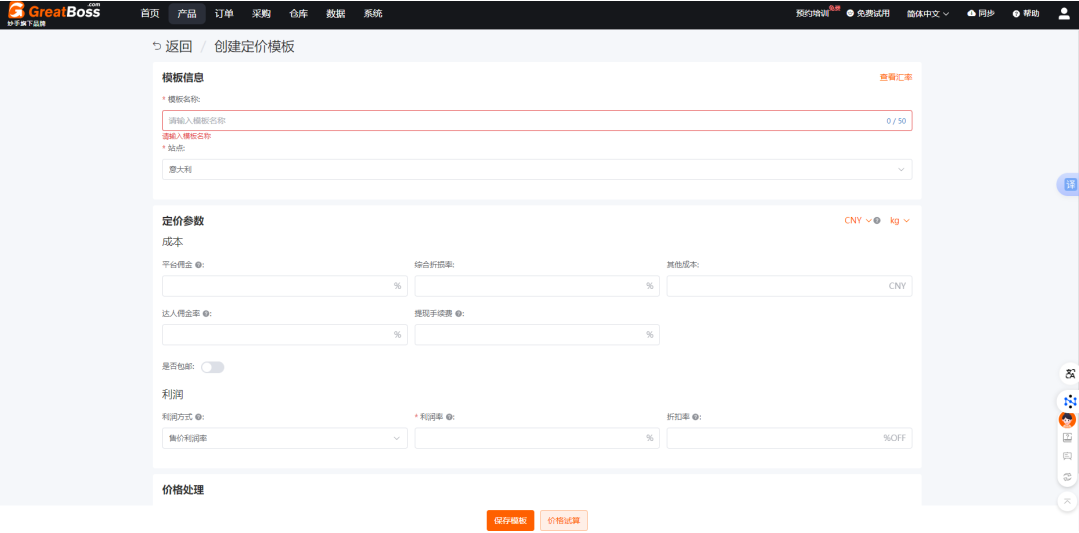Expand the 站点 dropdown showing 意大利

point(536,170)
